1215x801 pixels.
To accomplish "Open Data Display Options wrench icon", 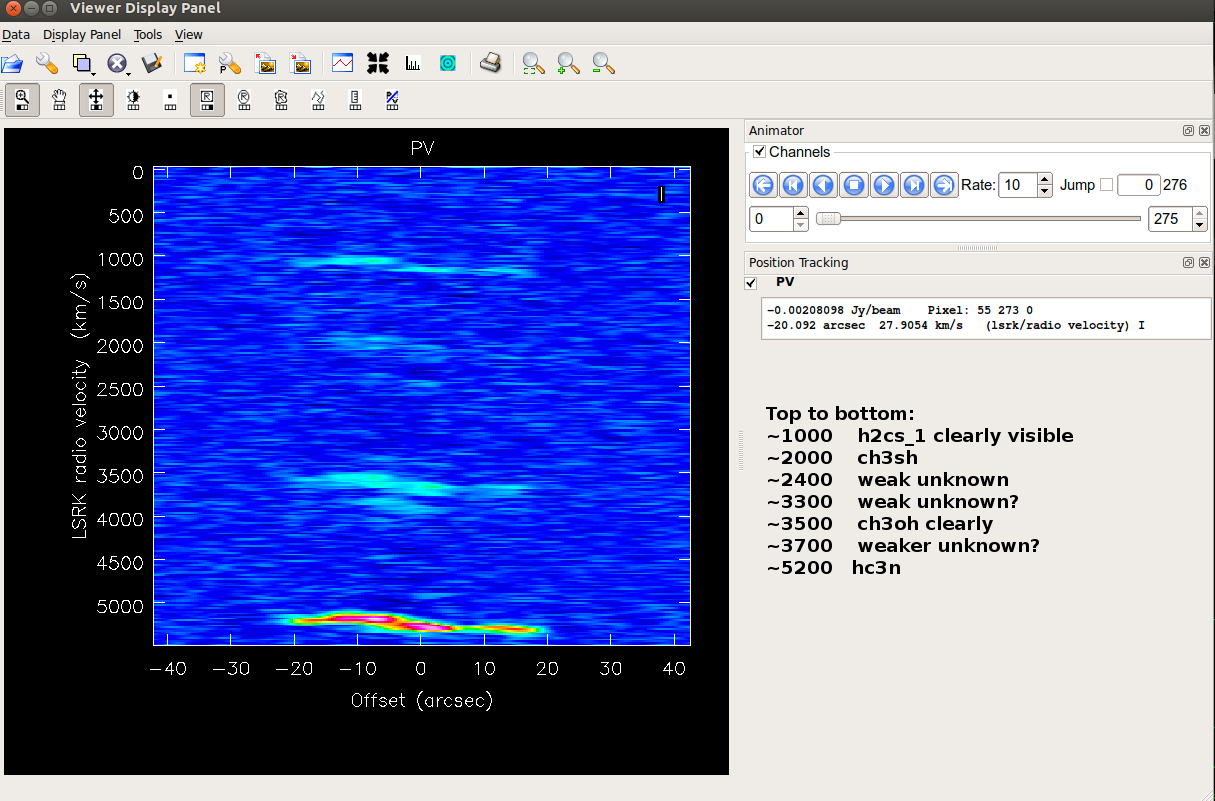I will [47, 64].
